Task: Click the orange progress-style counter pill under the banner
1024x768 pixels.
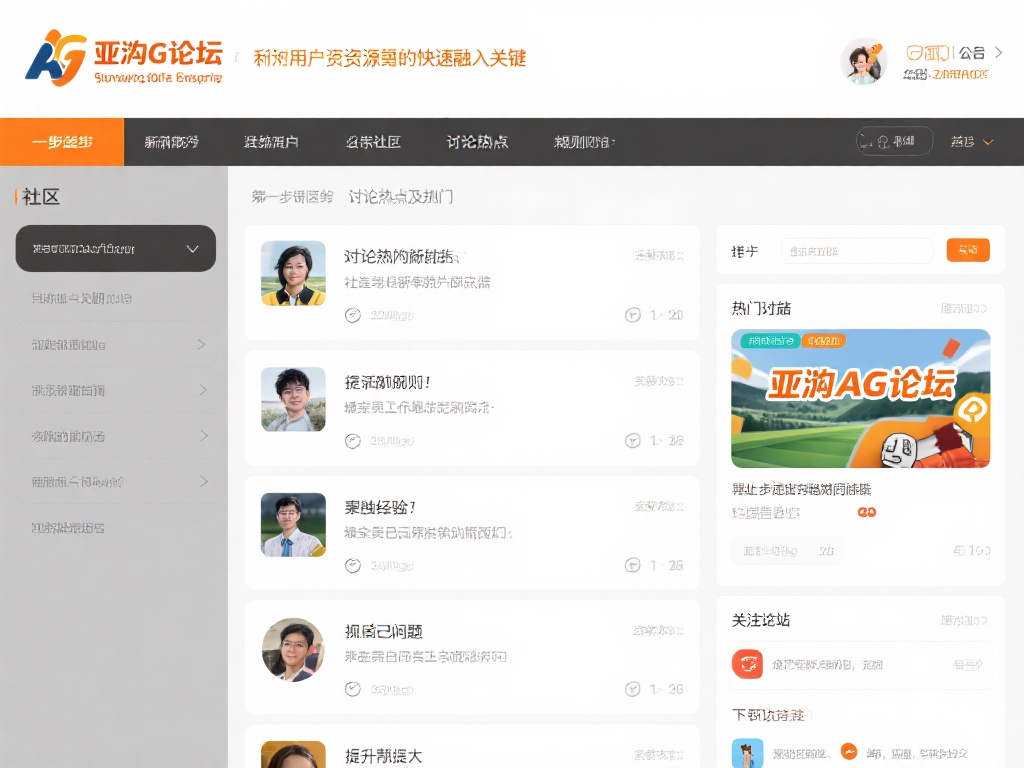Action: (786, 550)
